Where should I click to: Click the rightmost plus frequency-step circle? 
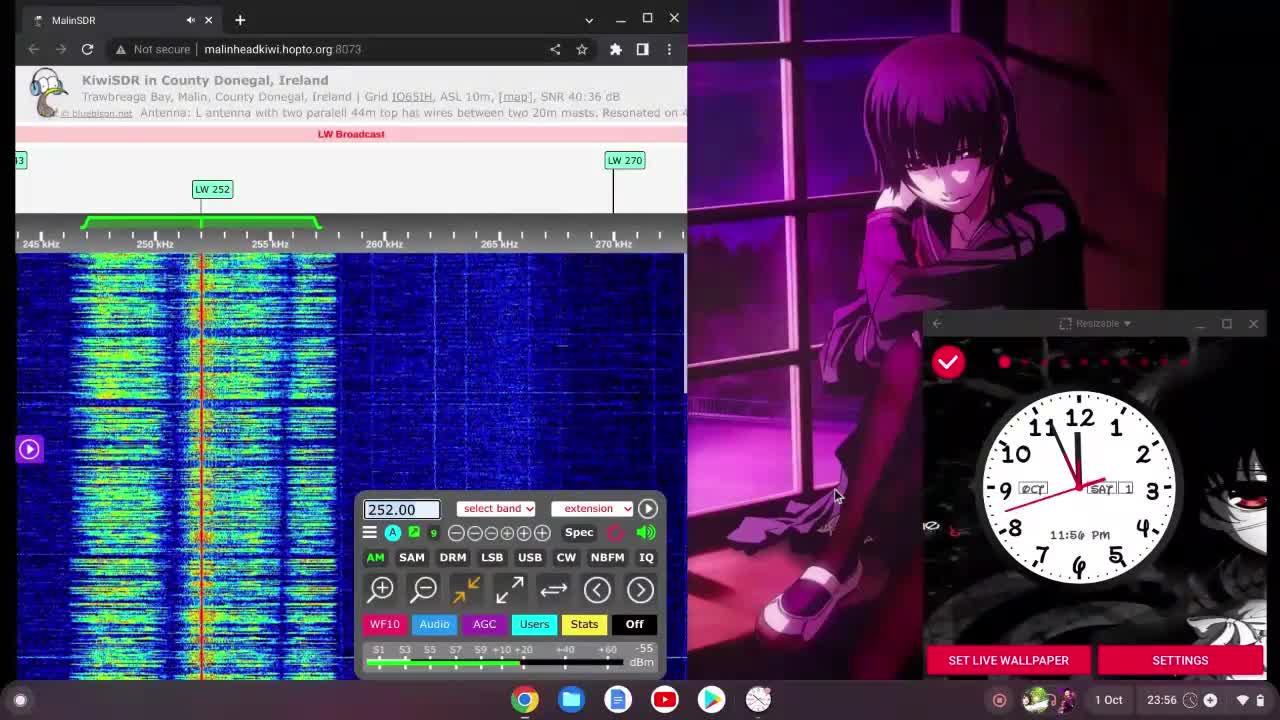tap(542, 533)
